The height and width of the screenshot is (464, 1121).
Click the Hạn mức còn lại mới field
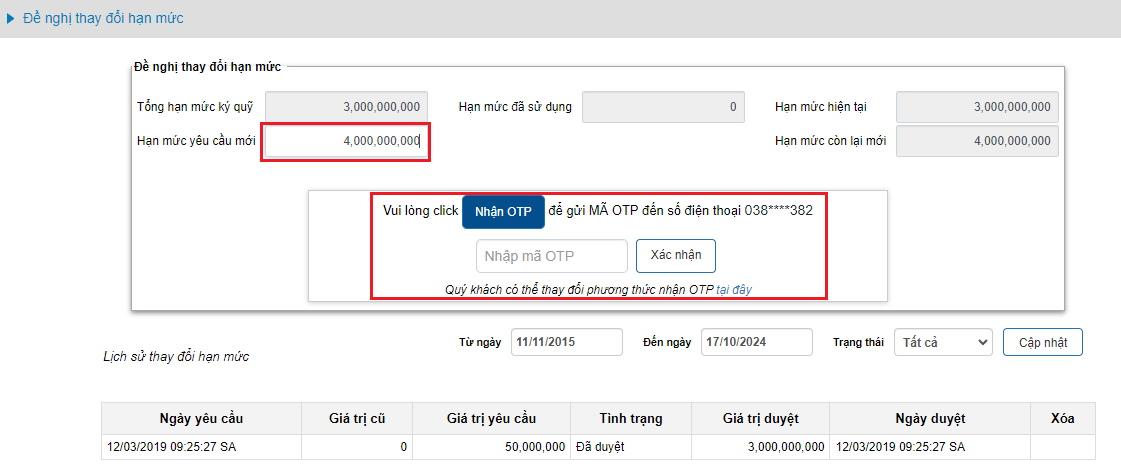[x=977, y=141]
